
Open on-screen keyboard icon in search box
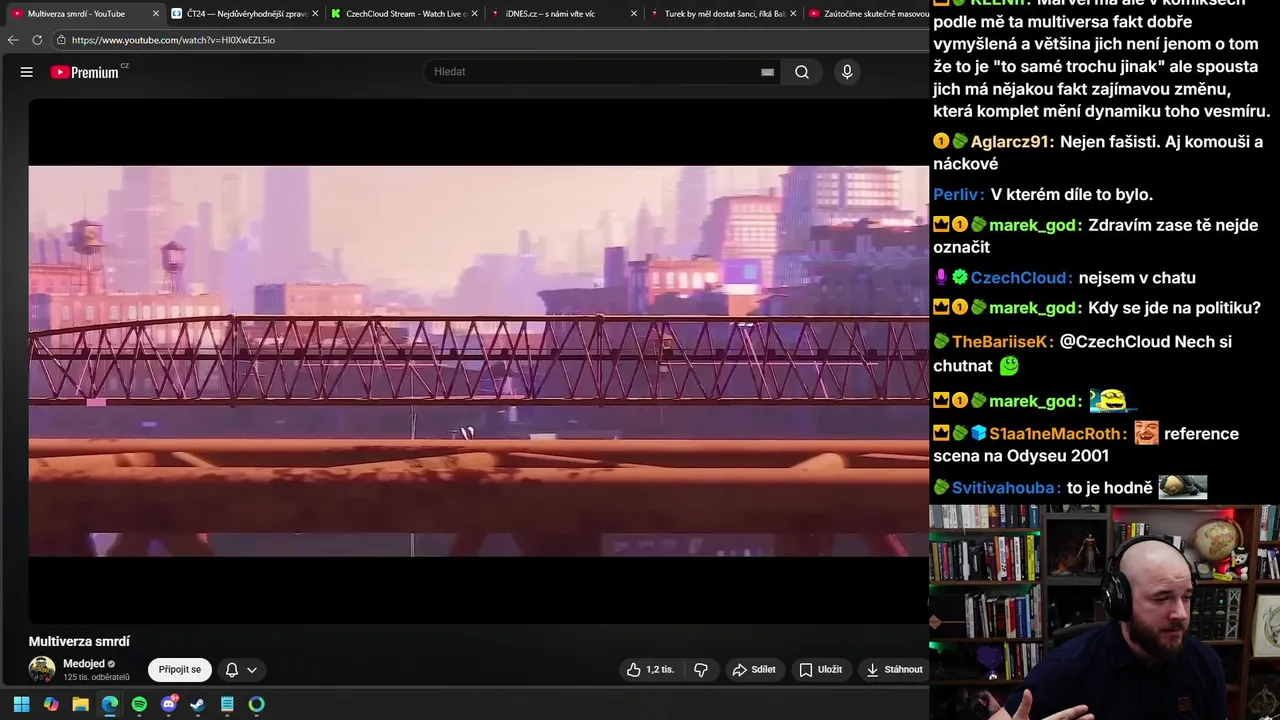pyautogui.click(x=767, y=72)
